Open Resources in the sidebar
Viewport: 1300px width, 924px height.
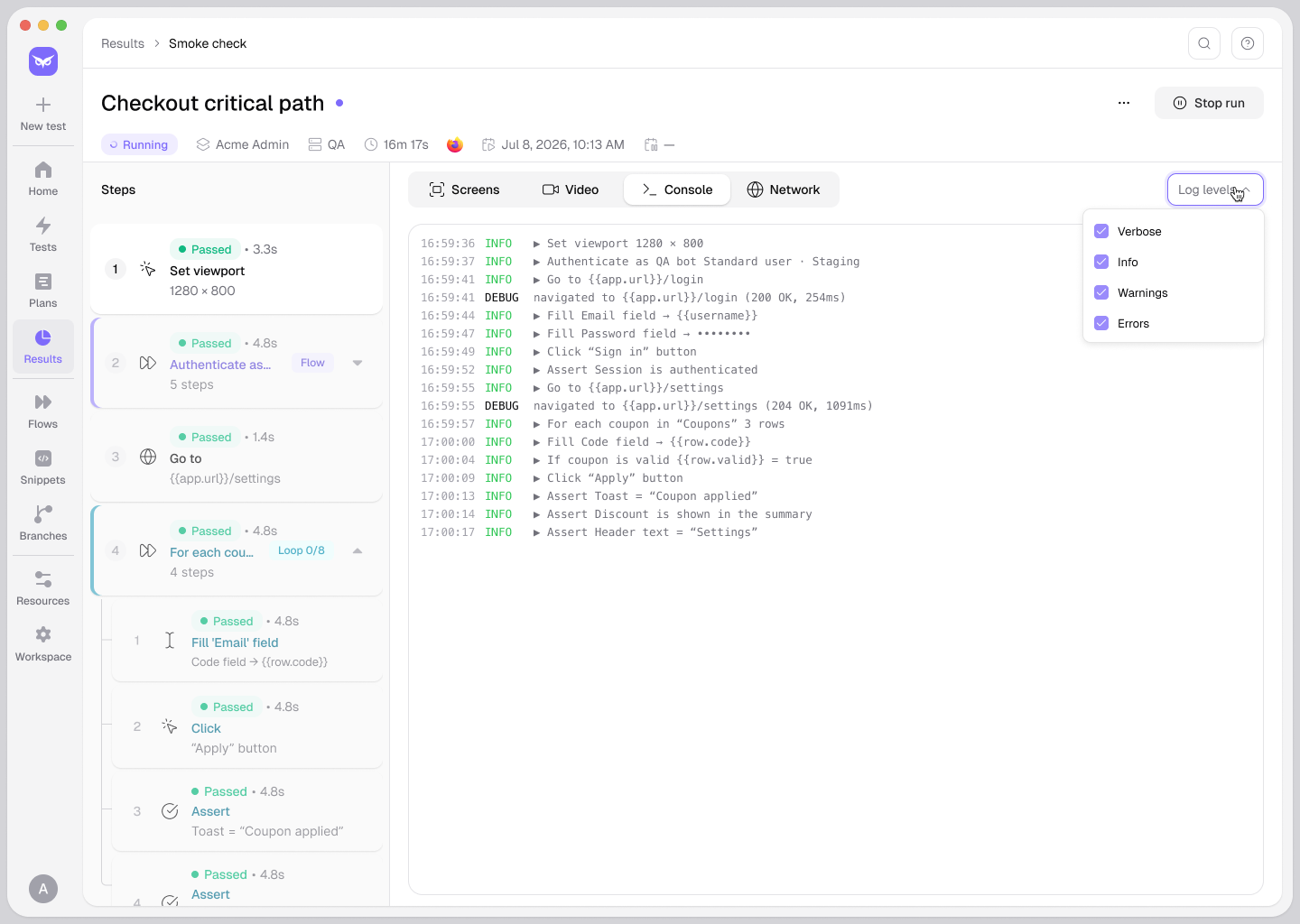coord(43,588)
